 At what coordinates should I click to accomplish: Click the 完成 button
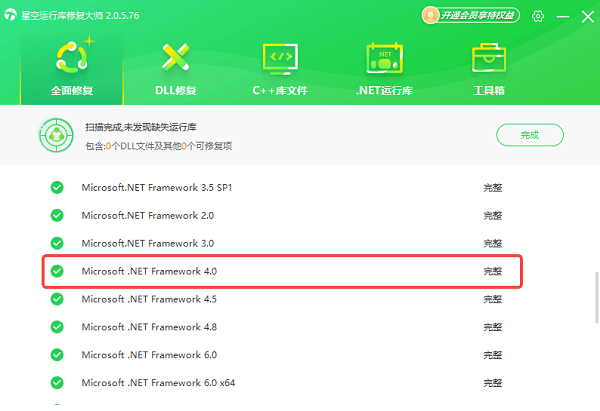coord(530,135)
